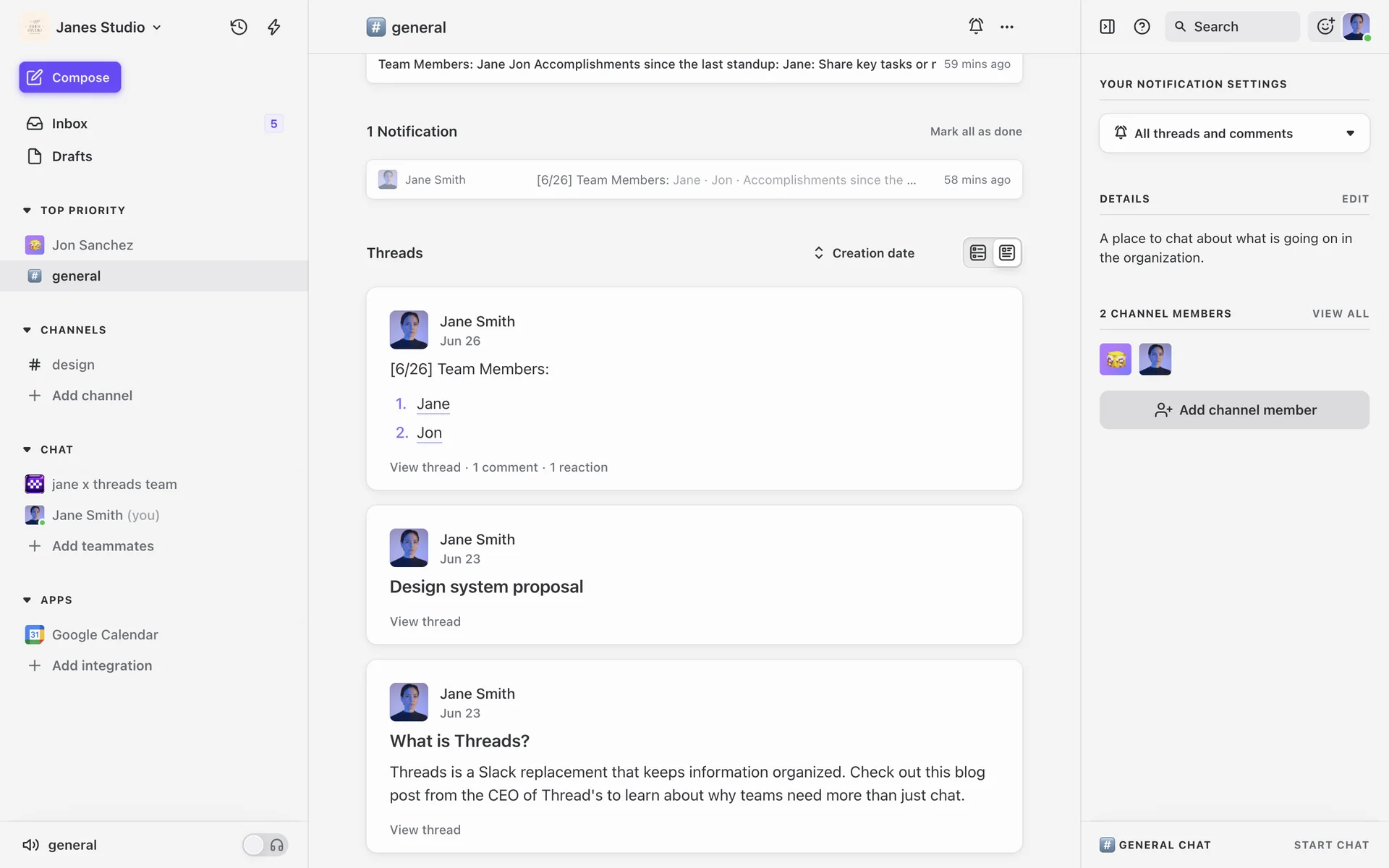Open the Inbox
The image size is (1389, 868).
(x=69, y=124)
